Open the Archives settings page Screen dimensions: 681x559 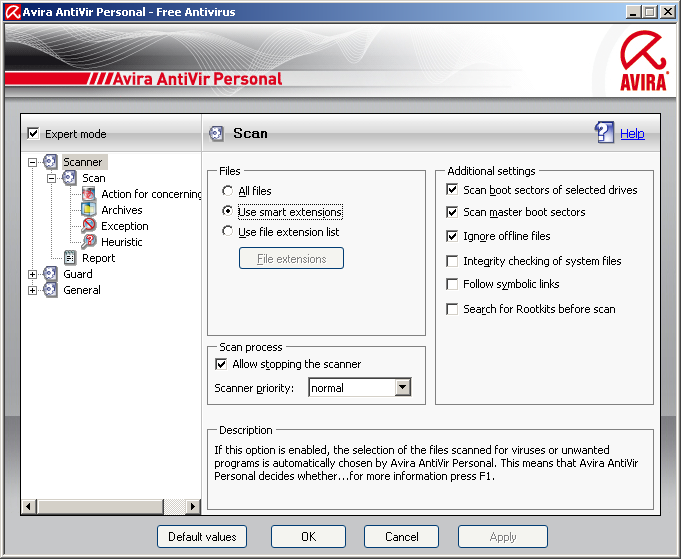tap(122, 210)
